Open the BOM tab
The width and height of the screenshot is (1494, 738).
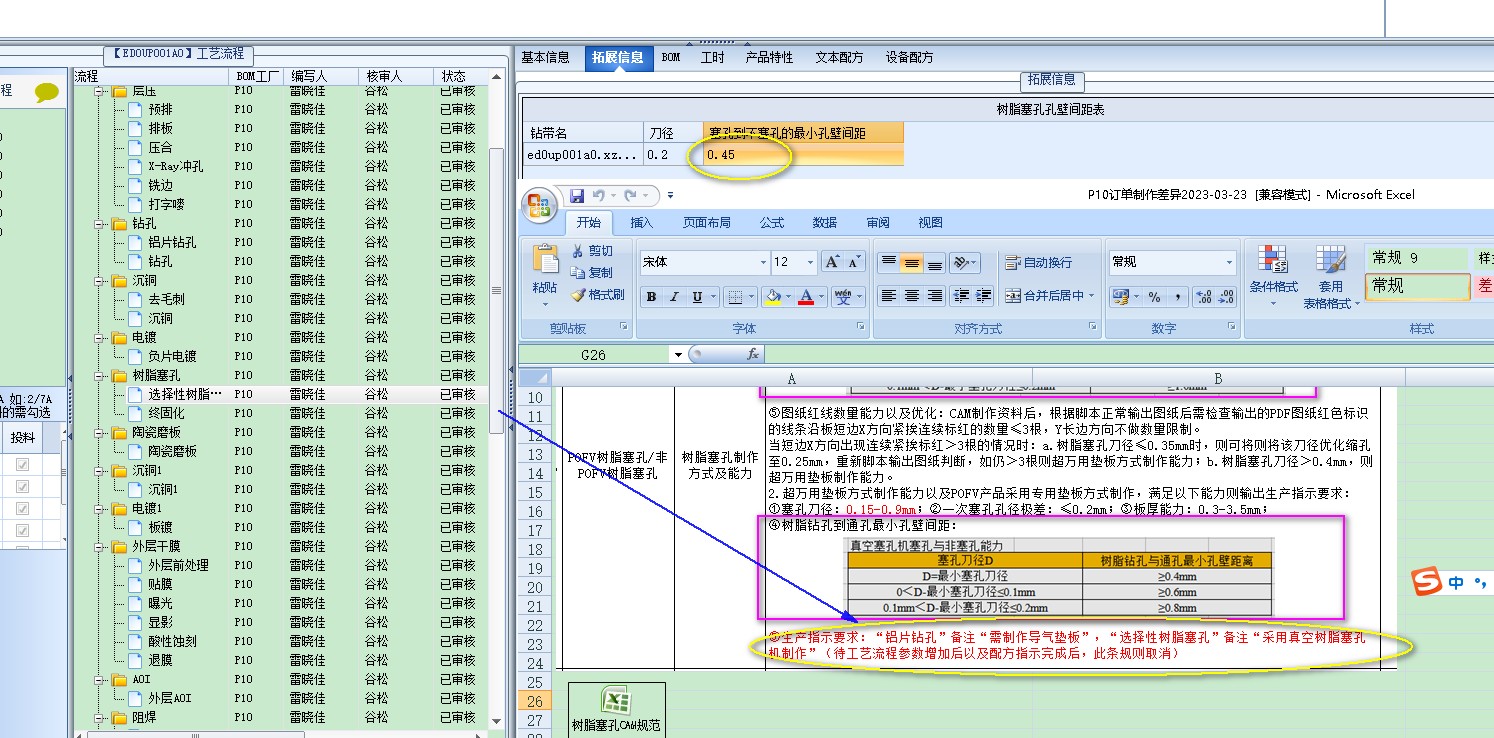click(671, 58)
